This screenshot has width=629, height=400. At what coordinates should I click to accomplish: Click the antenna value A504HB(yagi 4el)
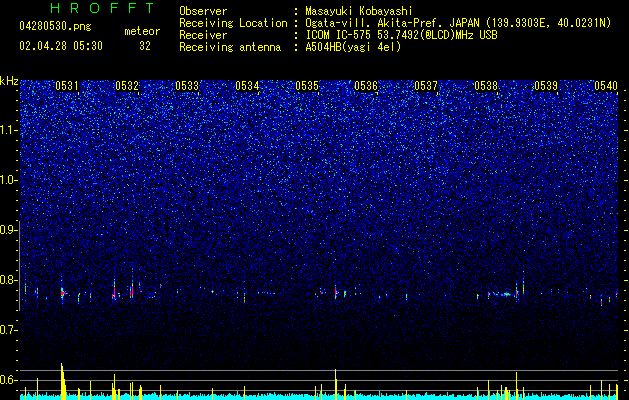coord(353,48)
